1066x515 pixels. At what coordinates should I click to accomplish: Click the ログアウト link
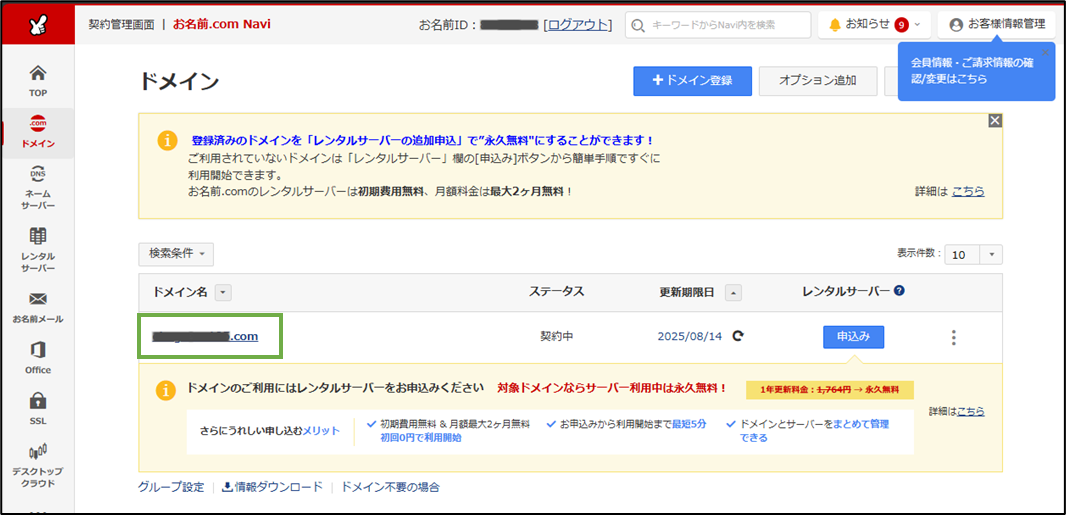578,25
